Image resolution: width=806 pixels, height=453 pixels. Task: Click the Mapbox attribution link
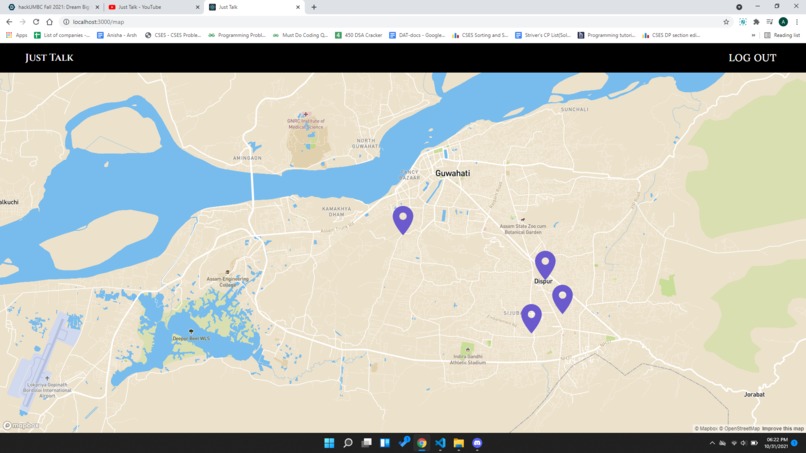tap(706, 428)
